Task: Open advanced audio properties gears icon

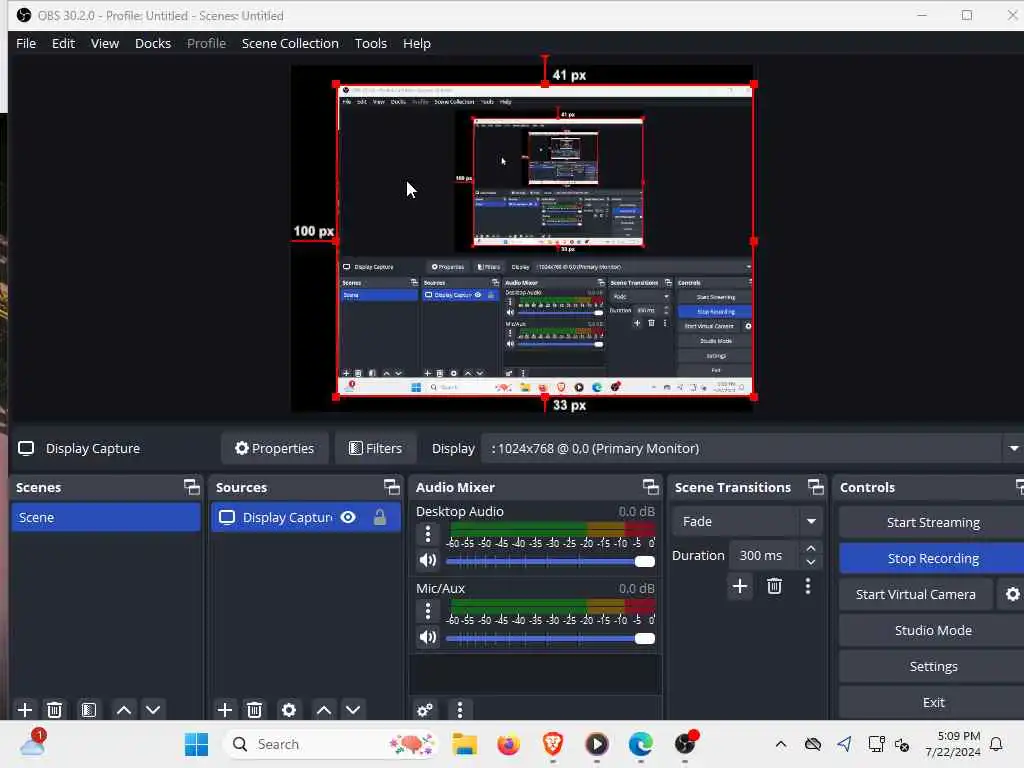Action: point(424,709)
